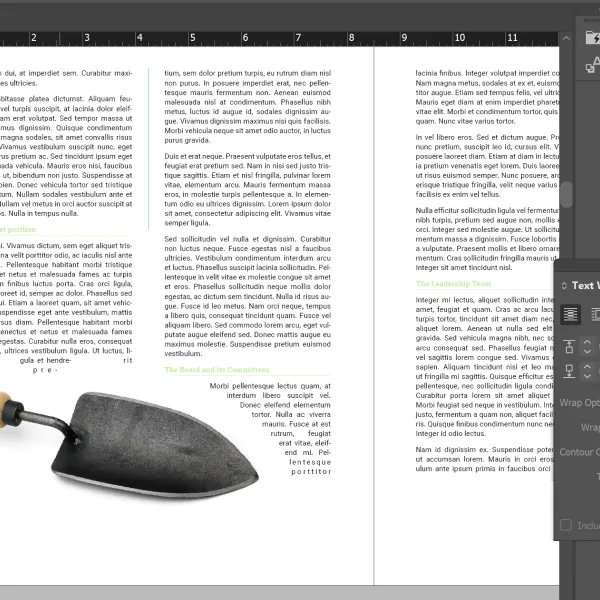Open the CC Libraries panel icon
The height and width of the screenshot is (600, 600).
(x=593, y=38)
